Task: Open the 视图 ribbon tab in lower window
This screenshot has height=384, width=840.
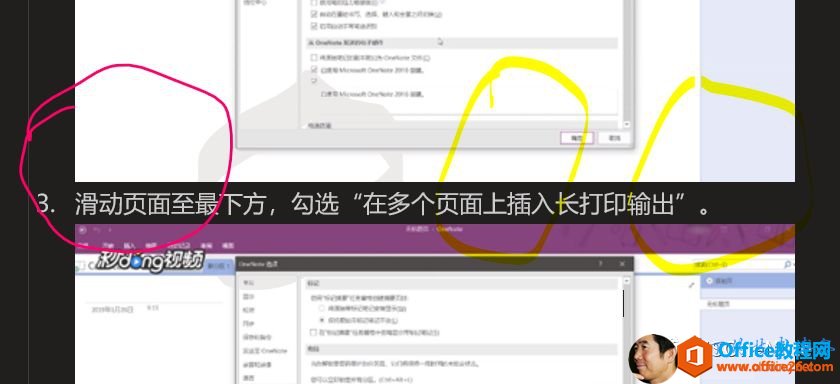Action: 228,245
